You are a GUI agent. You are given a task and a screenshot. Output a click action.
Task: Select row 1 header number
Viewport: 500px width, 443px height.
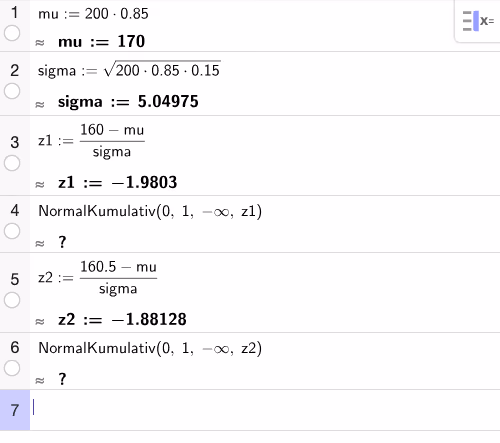(14, 13)
